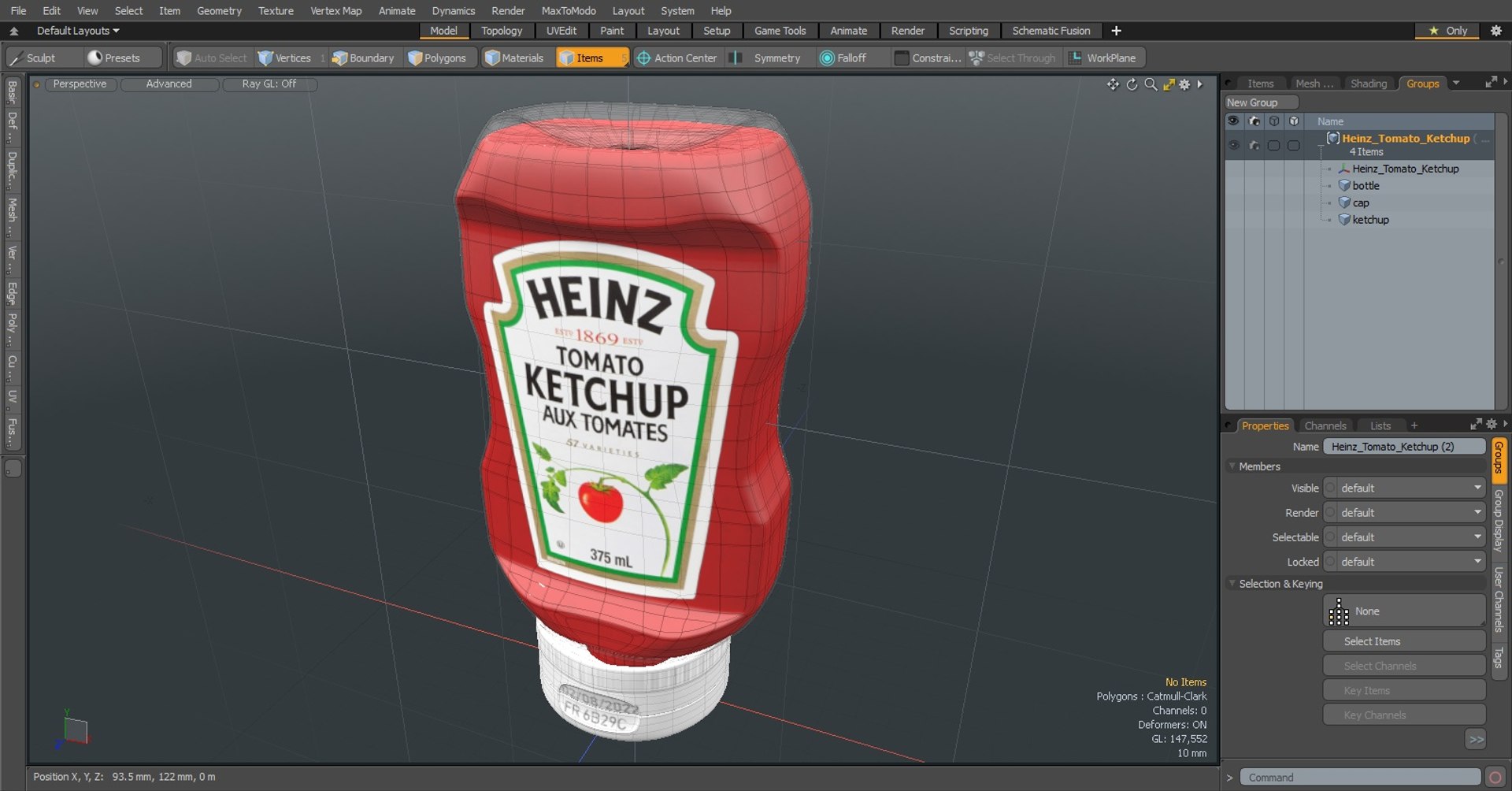Collapse the Selection & Keying section
The image size is (1512, 791).
1232,584
